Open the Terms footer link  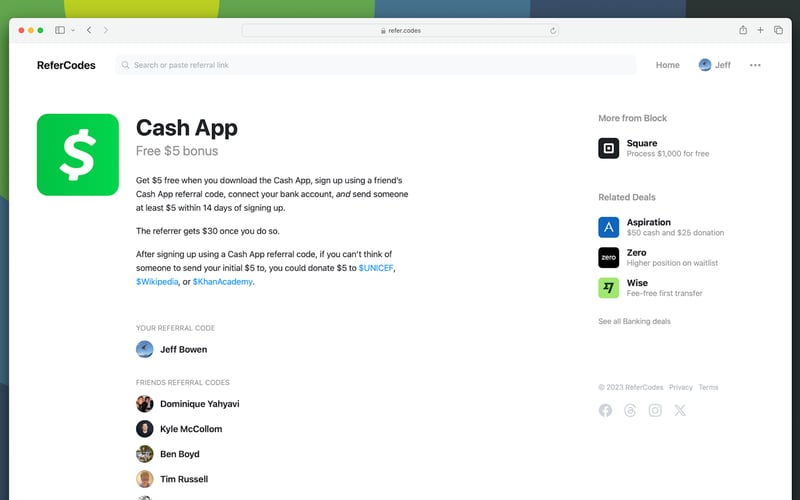click(708, 387)
